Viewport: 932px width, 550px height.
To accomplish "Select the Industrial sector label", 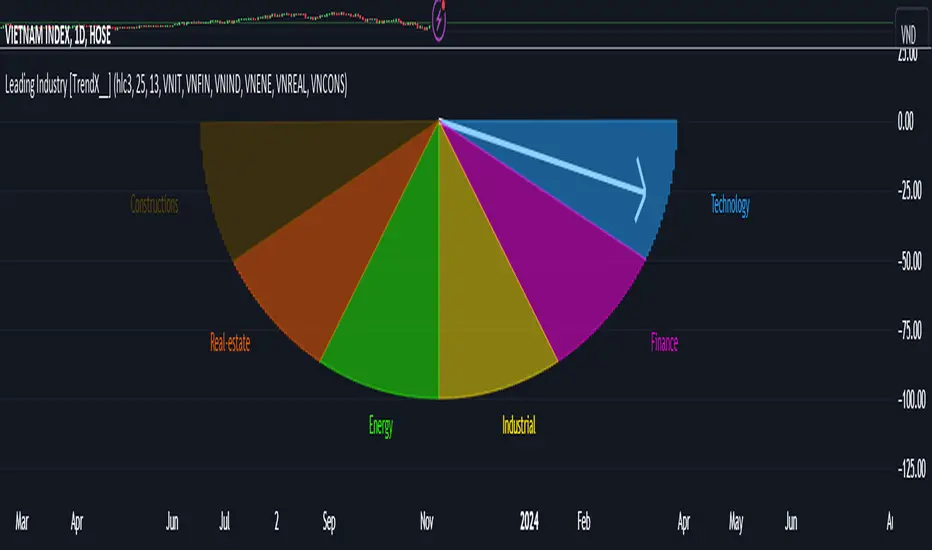I will pyautogui.click(x=518, y=425).
